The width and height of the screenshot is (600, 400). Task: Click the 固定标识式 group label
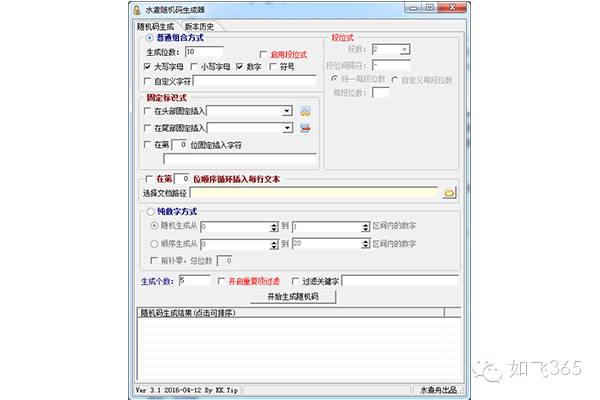tap(166, 98)
